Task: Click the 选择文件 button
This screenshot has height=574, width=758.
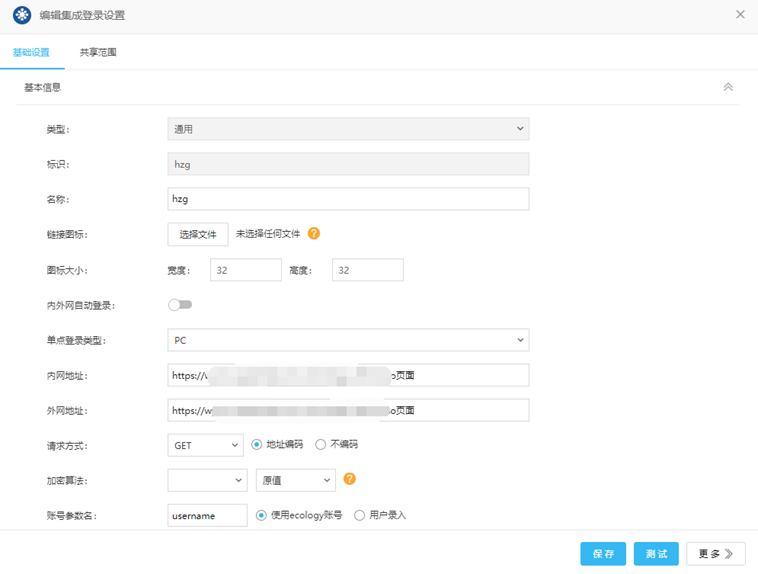Action: pos(198,235)
